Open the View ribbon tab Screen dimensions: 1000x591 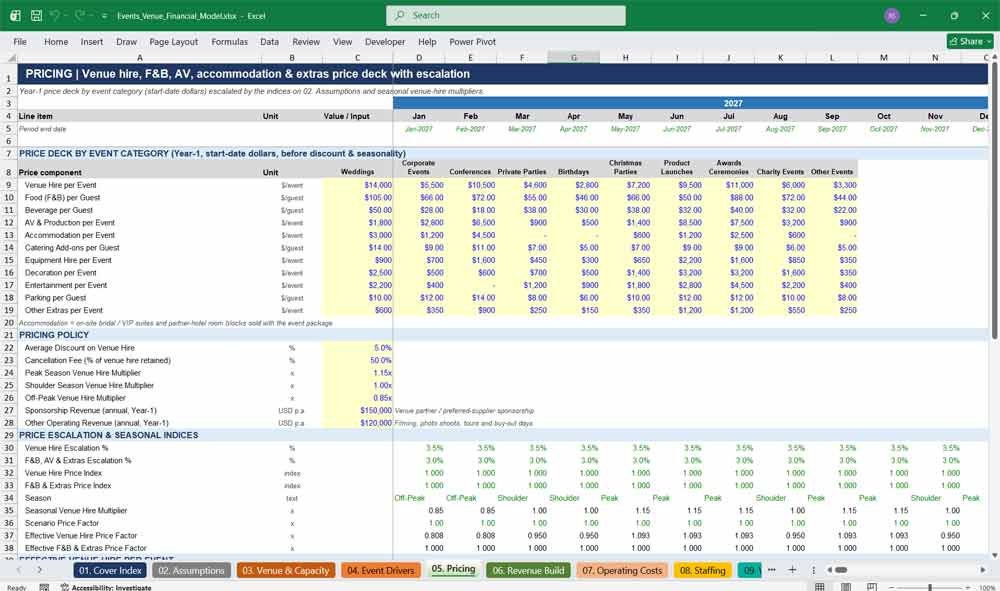pyautogui.click(x=342, y=41)
